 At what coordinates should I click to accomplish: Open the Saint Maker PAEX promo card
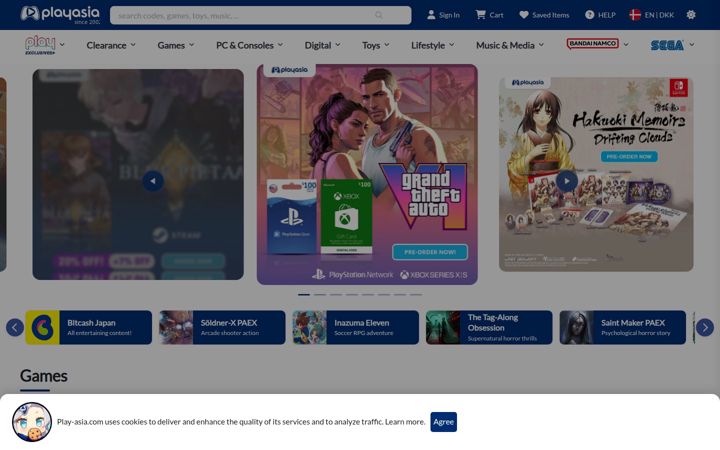(623, 327)
